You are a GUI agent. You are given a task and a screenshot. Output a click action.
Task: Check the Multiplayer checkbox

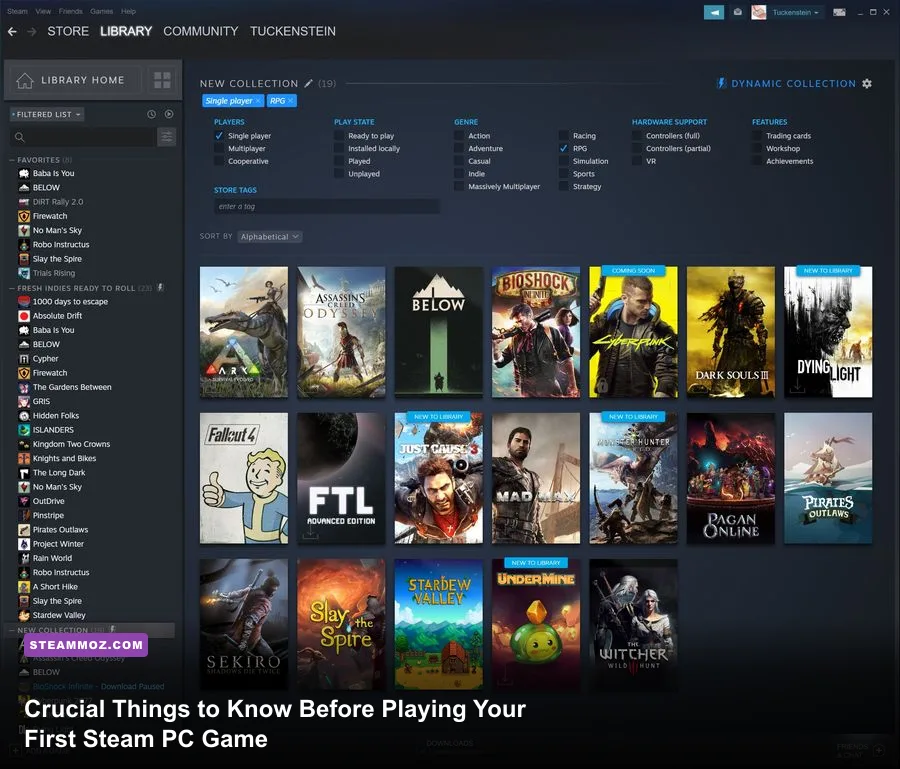[219, 149]
